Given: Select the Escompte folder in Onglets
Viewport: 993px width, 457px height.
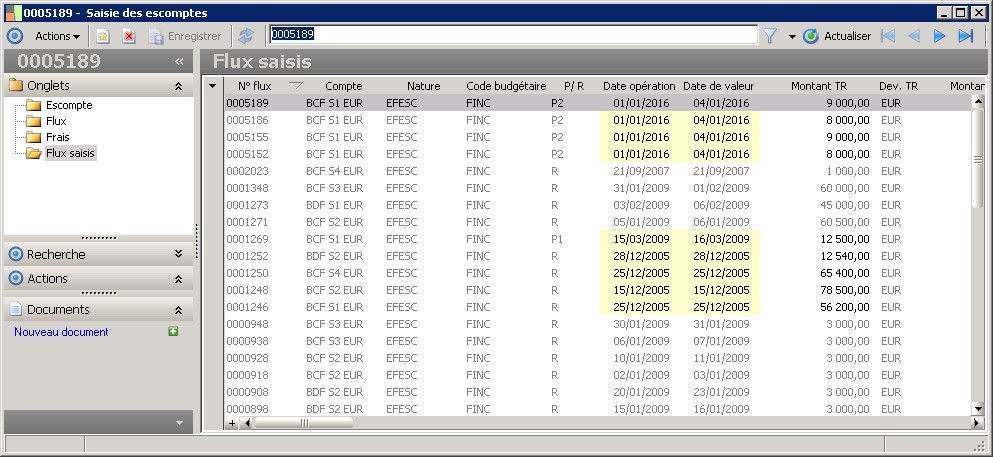Looking at the screenshot, I should (69, 105).
